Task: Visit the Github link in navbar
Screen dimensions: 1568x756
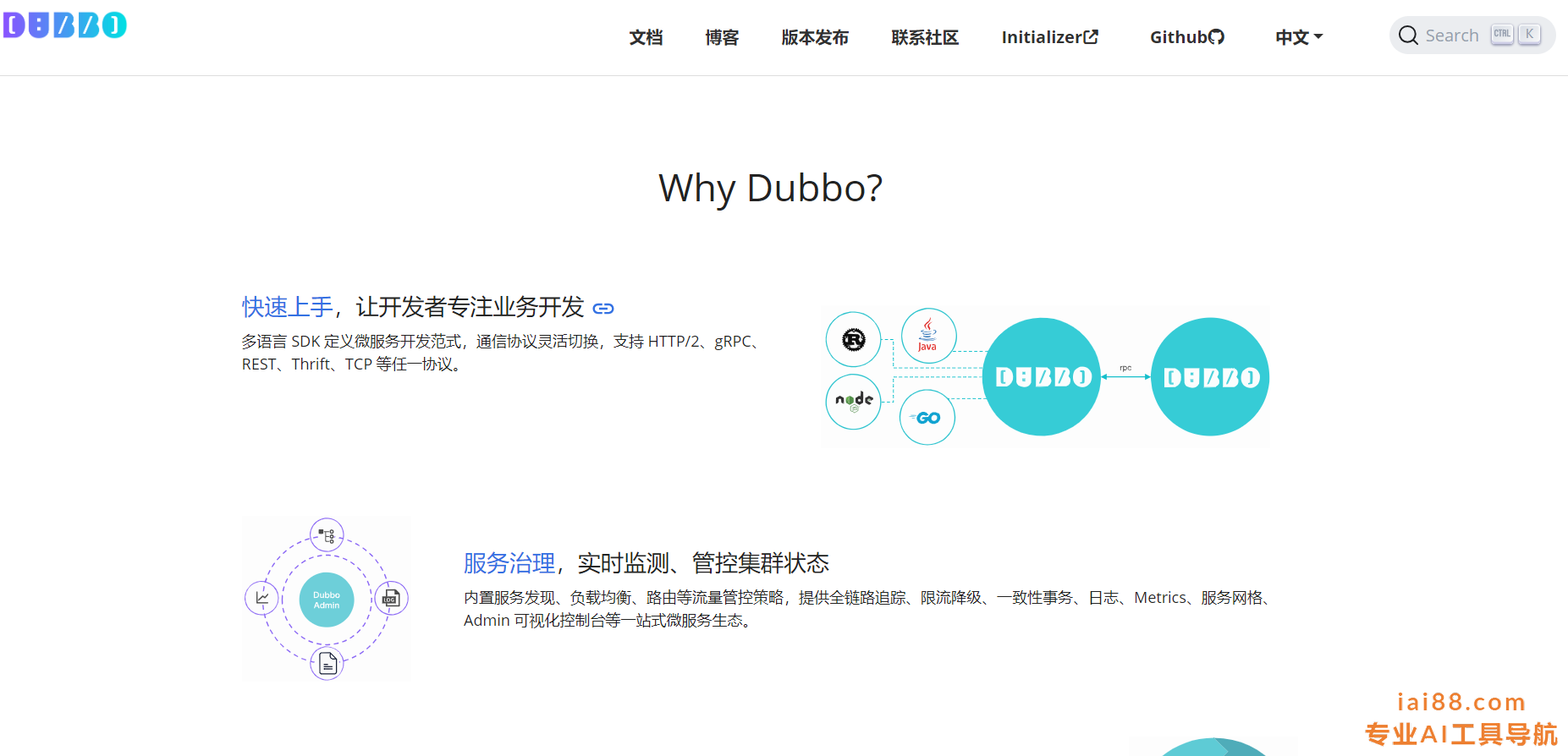Action: (1187, 37)
